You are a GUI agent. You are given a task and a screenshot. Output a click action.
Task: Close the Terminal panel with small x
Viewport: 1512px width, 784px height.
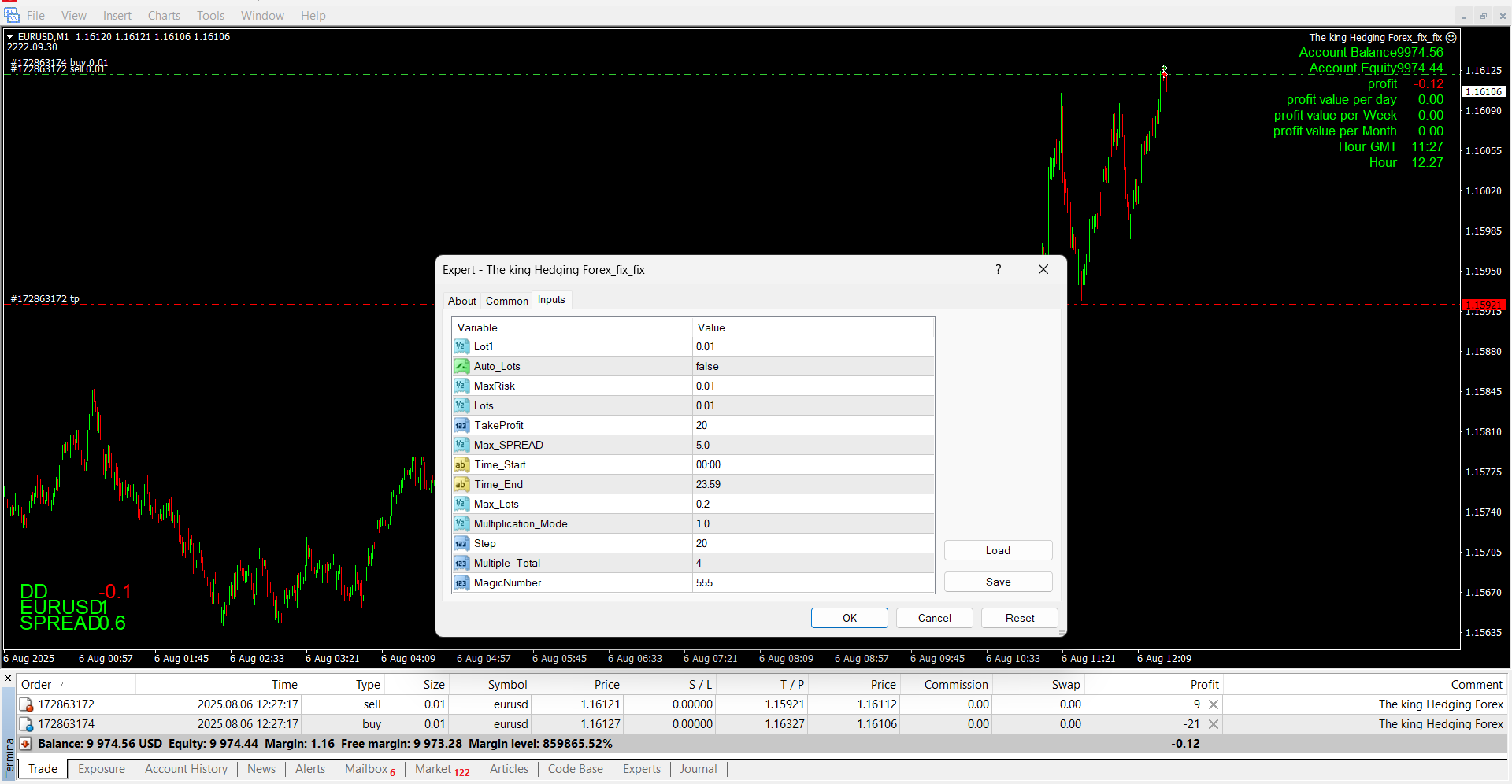[x=8, y=678]
